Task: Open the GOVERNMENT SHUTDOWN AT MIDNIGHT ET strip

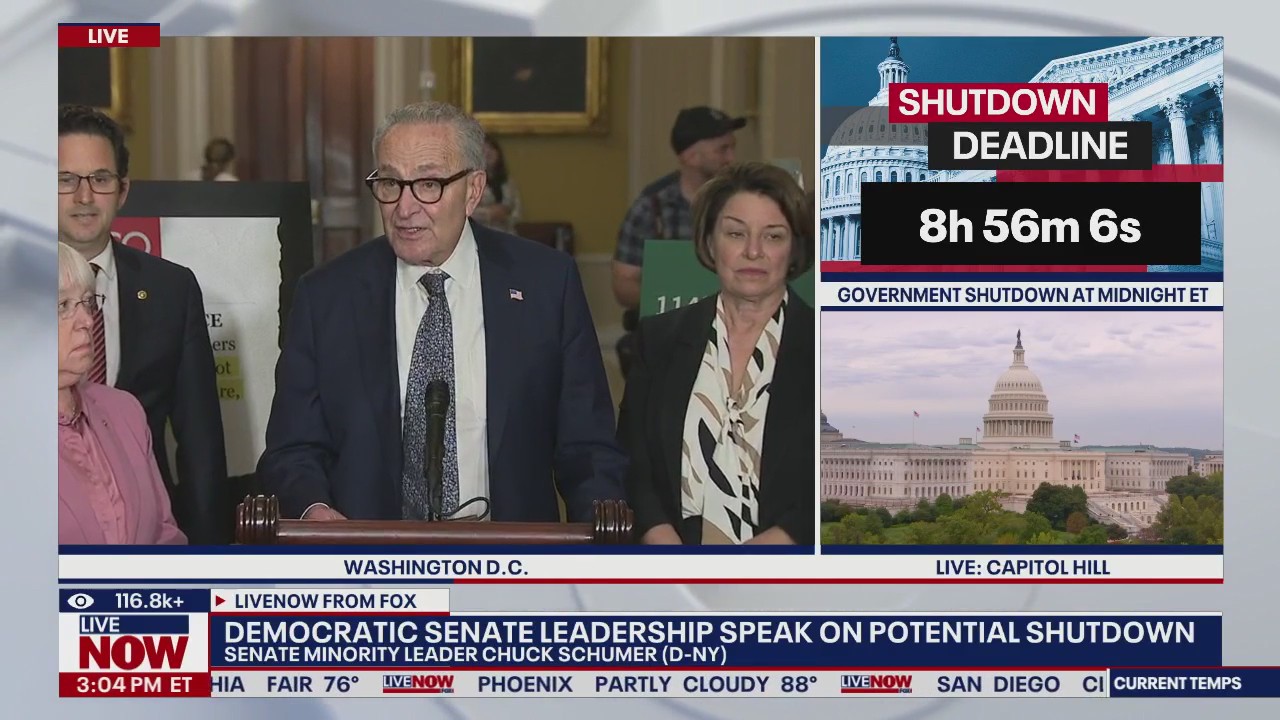Action: click(1025, 295)
